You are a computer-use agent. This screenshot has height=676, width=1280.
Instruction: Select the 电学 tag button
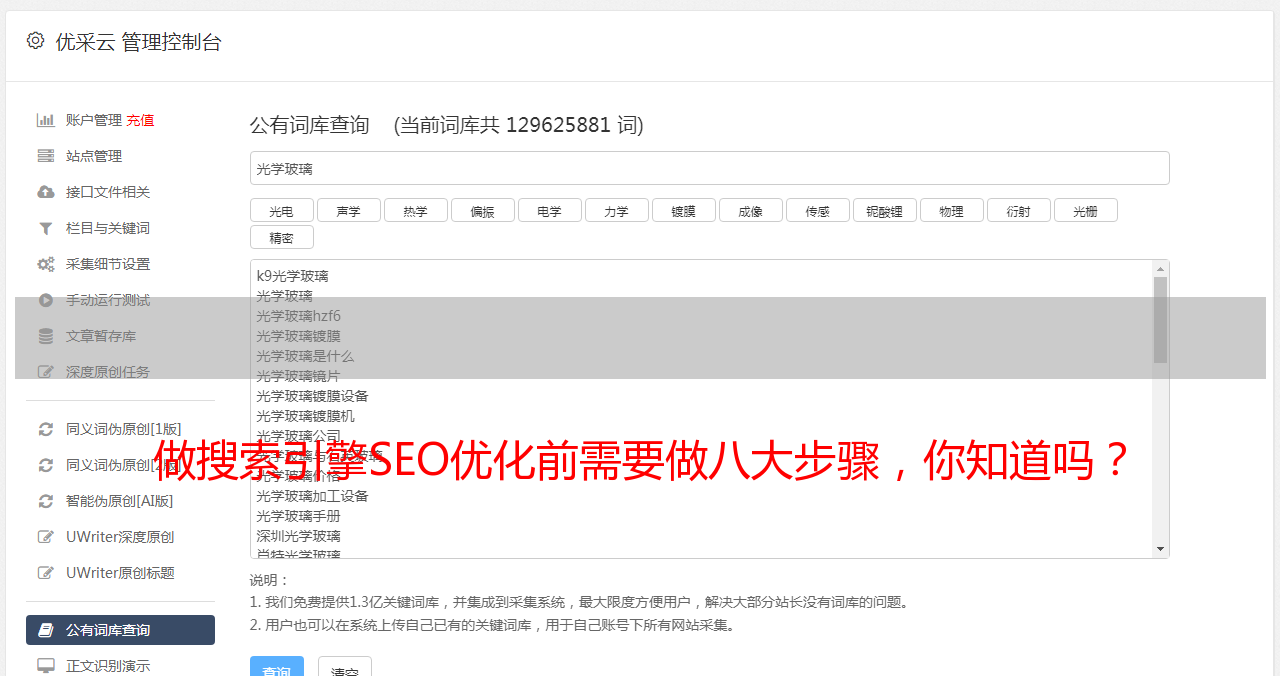coord(549,210)
